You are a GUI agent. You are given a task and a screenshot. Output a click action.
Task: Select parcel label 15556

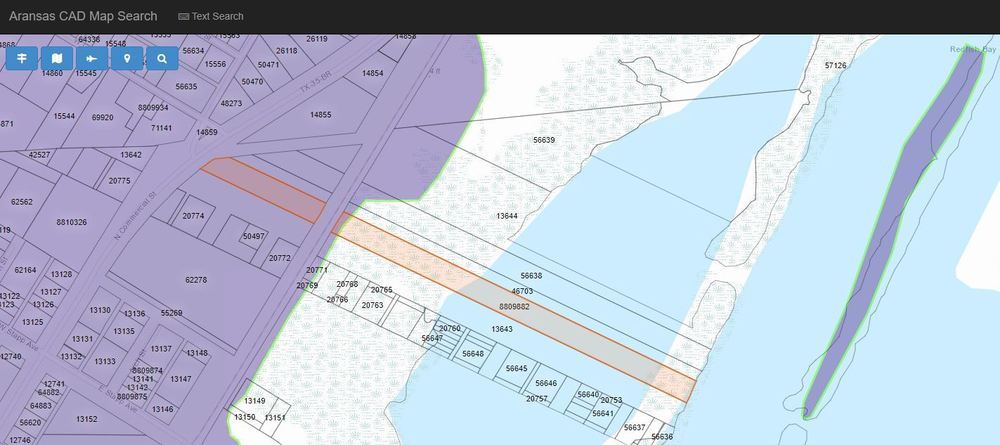(x=215, y=64)
